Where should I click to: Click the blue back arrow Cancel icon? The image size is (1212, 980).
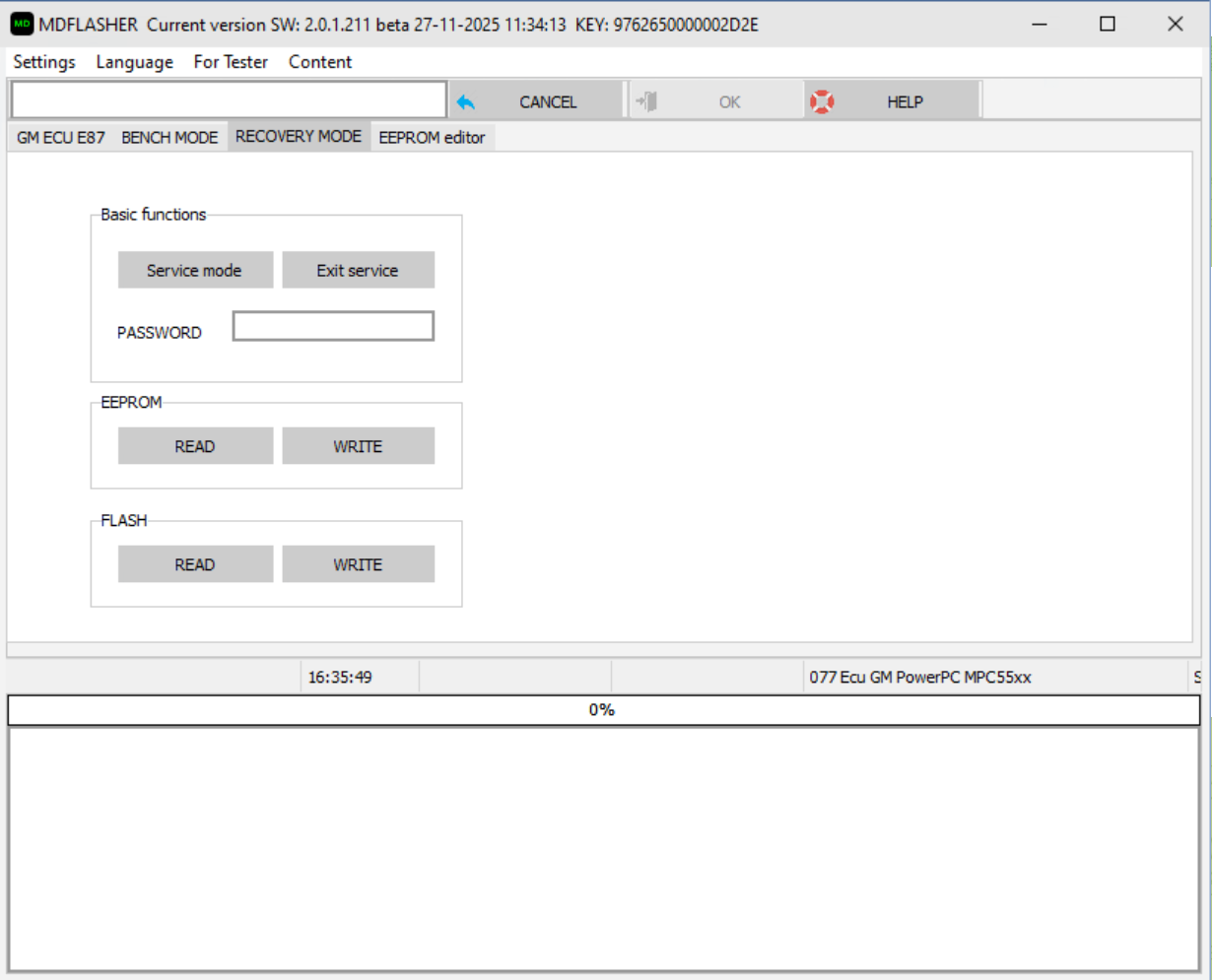(466, 101)
